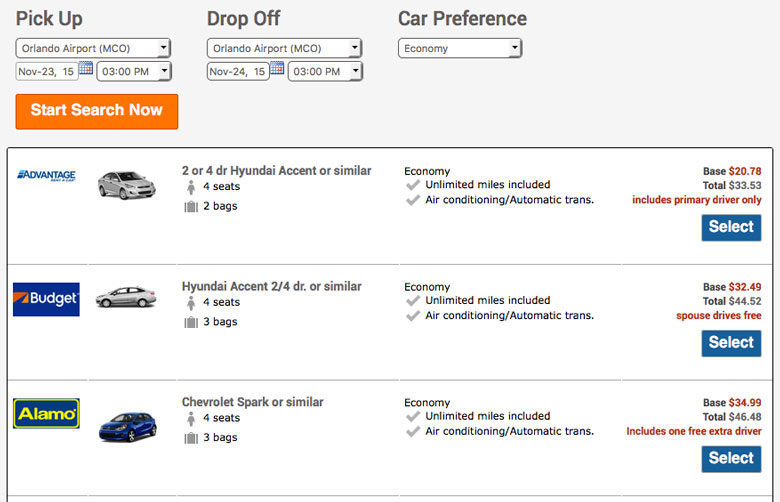Expand the pick up location dropdown

[93, 48]
